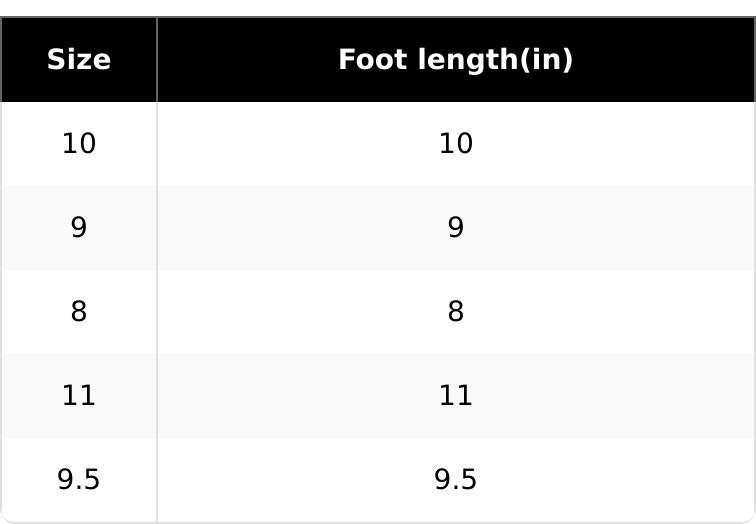
Task: Click the divider between the two header cells
Action: [x=157, y=60]
